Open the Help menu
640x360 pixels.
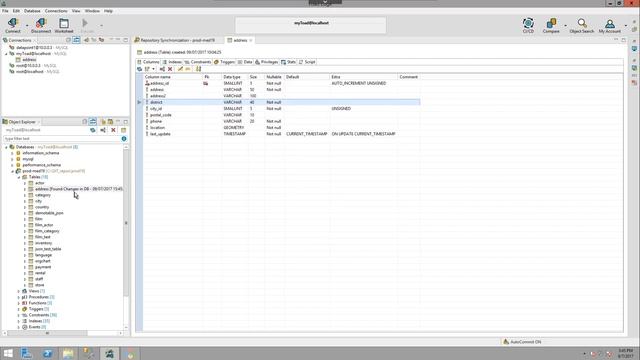tap(108, 11)
